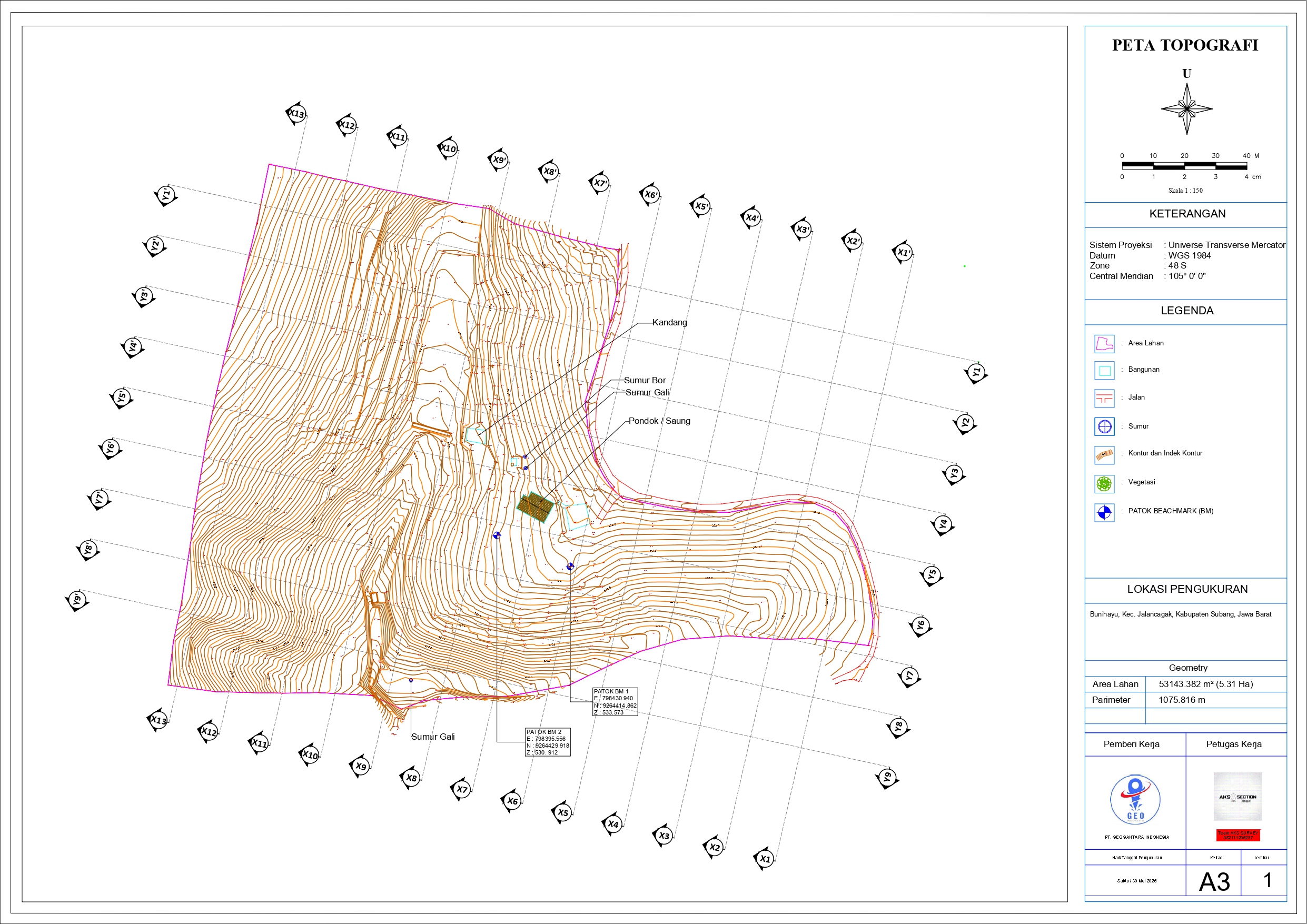Select the PATOK BM 2 coordinate box
This screenshot has height=924, width=1307.
(x=548, y=742)
